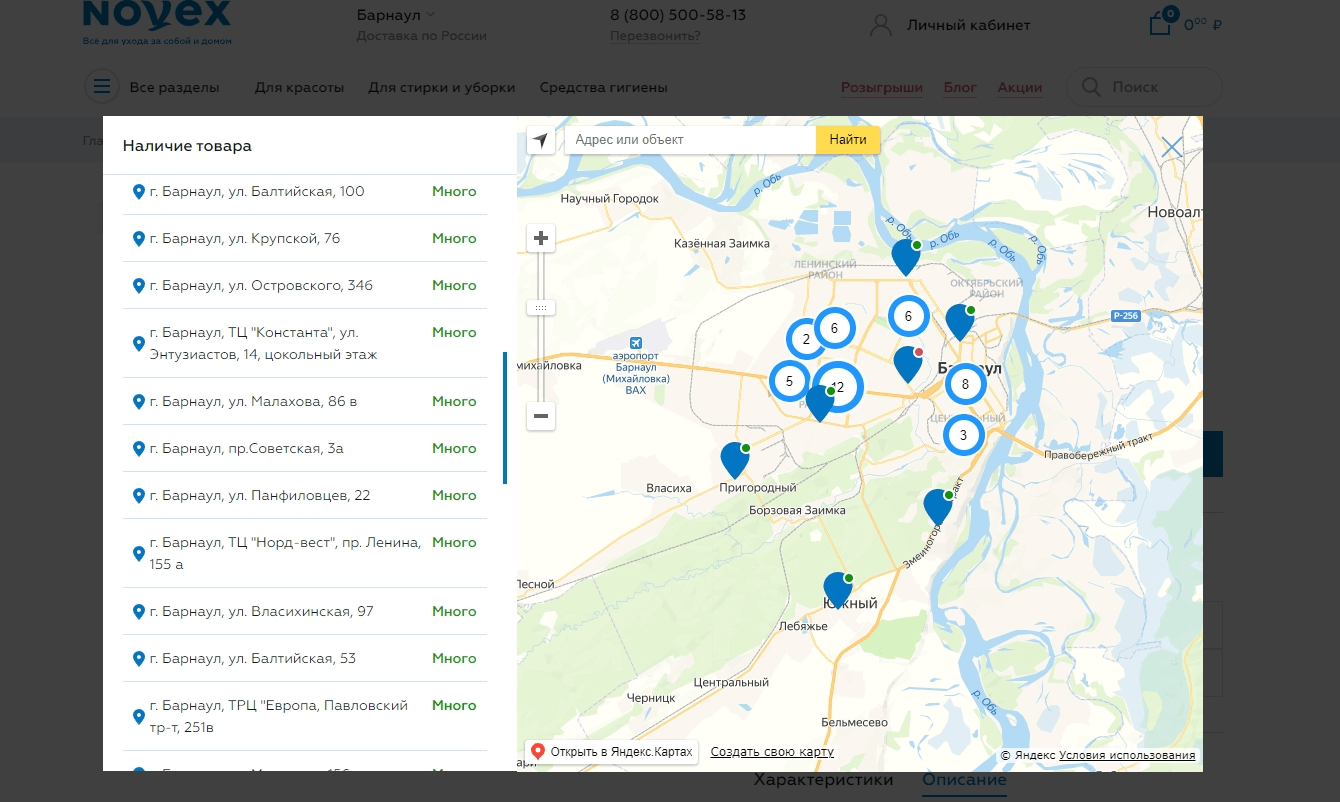
Task: Click the store marker in Октябрьский район
Action: click(x=960, y=322)
